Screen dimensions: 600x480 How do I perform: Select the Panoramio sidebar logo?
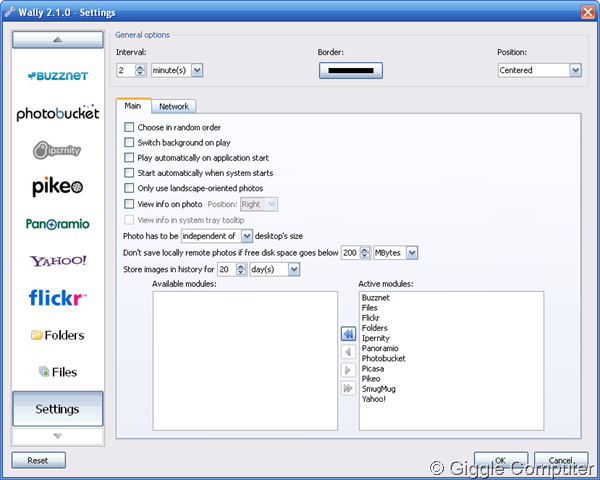57,224
